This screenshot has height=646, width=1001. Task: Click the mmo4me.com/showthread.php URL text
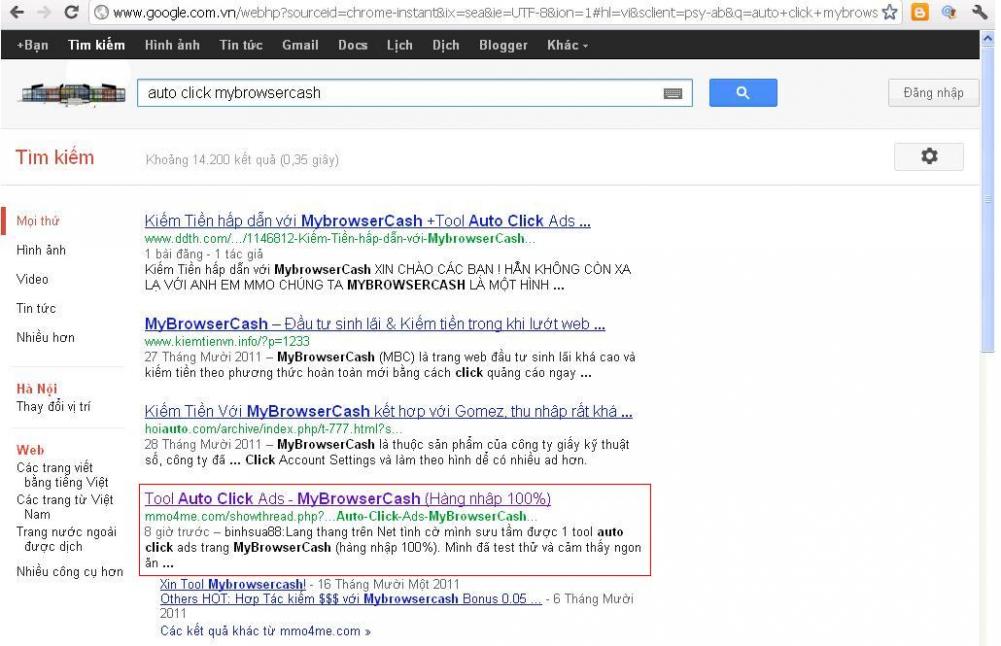click(x=340, y=516)
